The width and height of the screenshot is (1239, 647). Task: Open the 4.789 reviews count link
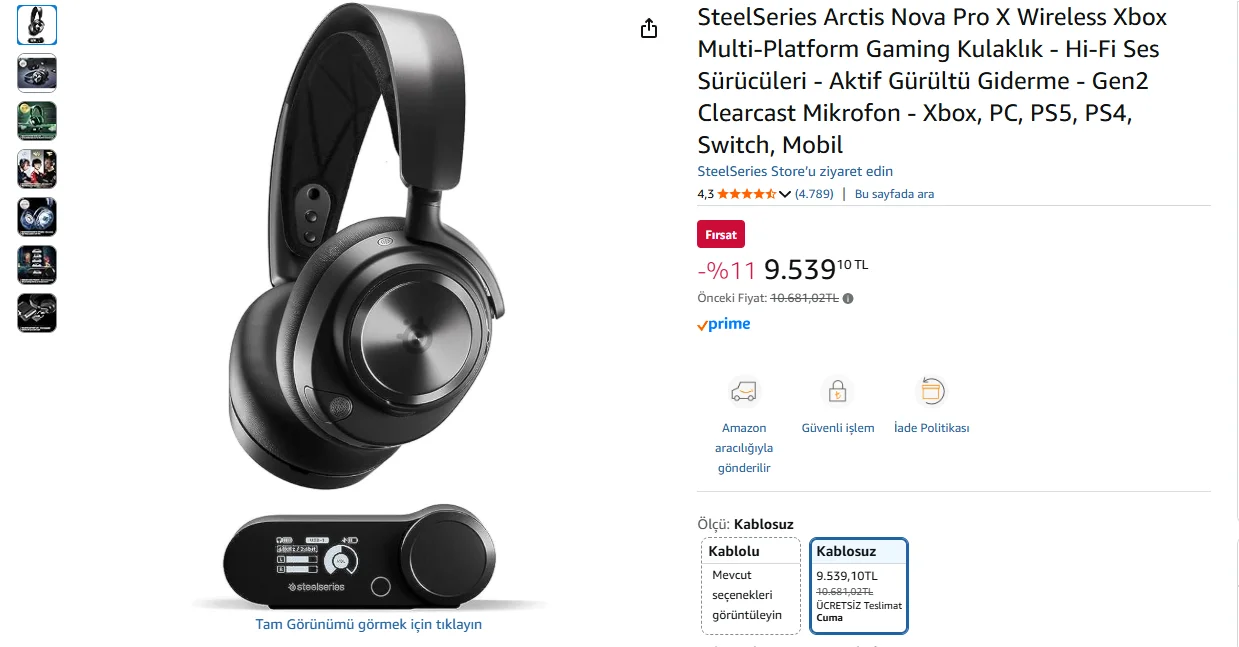pos(814,194)
